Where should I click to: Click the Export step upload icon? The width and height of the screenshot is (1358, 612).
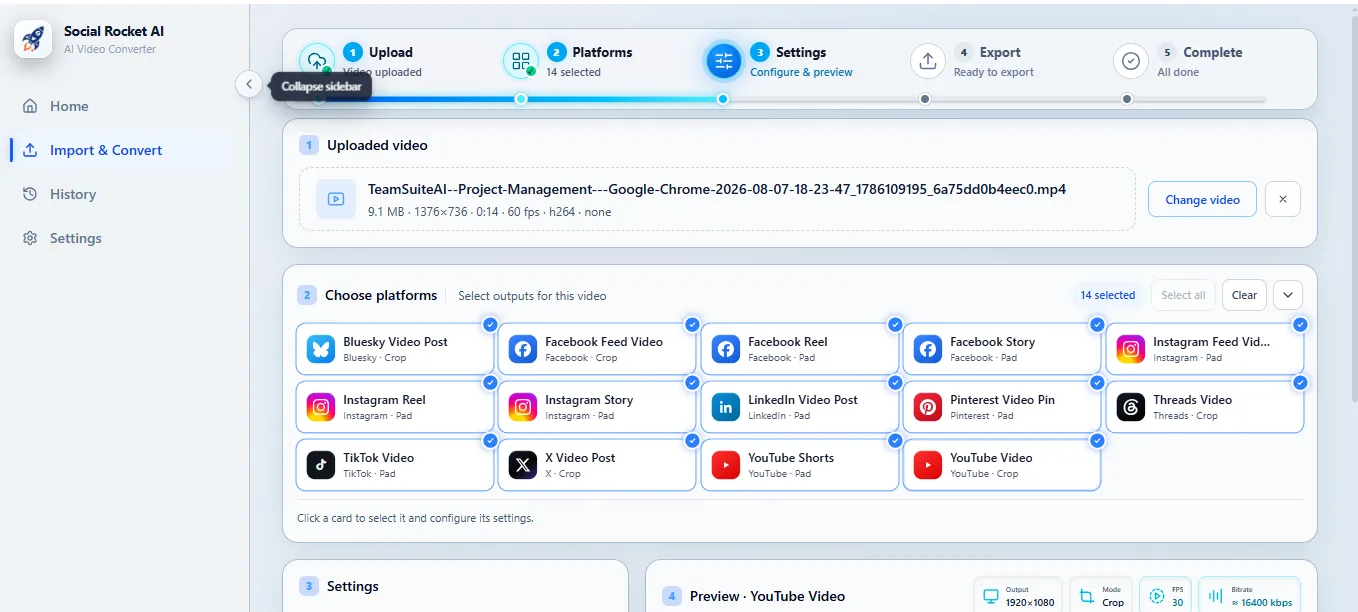tap(928, 61)
